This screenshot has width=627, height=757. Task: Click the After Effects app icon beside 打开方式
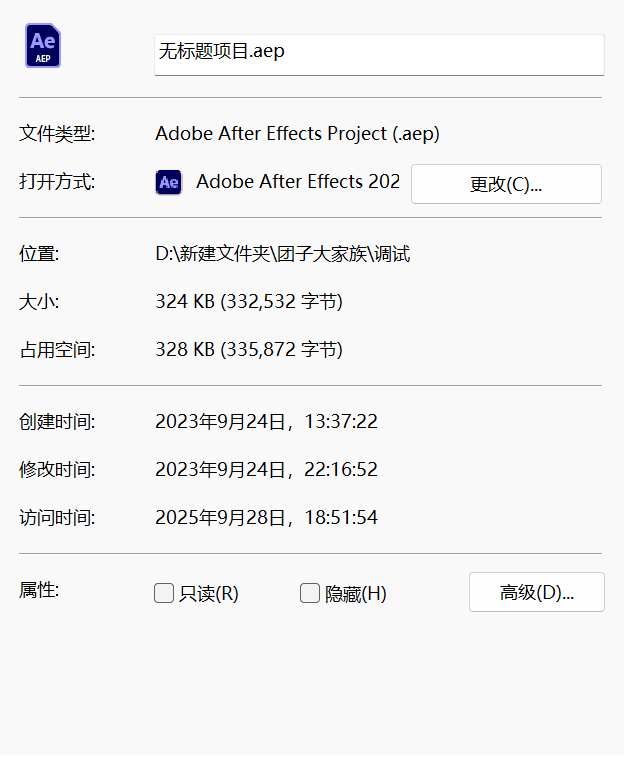pos(169,182)
